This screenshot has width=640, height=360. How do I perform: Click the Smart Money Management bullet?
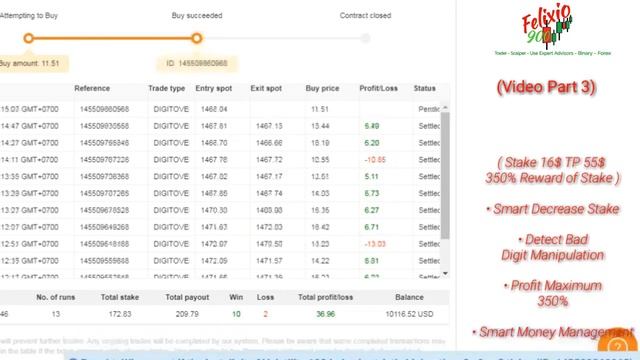[553, 332]
